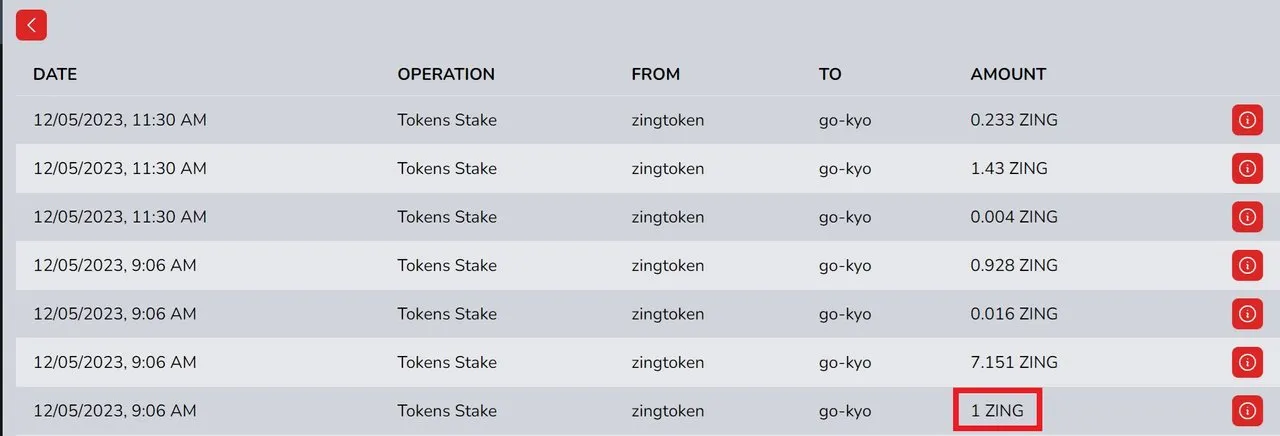
Task: Click zingtoken sender in the first row
Action: [668, 120]
